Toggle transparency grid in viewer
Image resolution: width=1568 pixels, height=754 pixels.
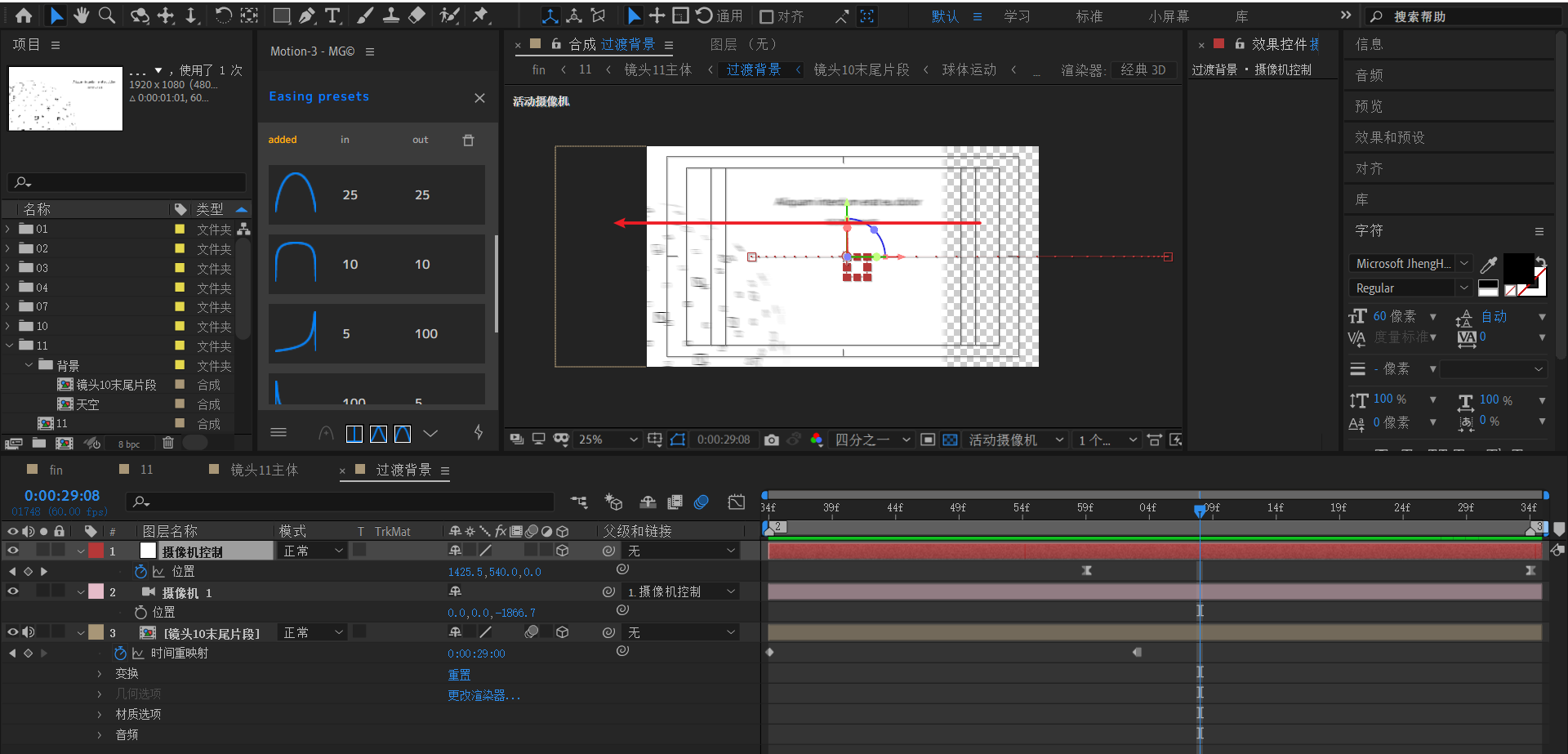[x=950, y=439]
